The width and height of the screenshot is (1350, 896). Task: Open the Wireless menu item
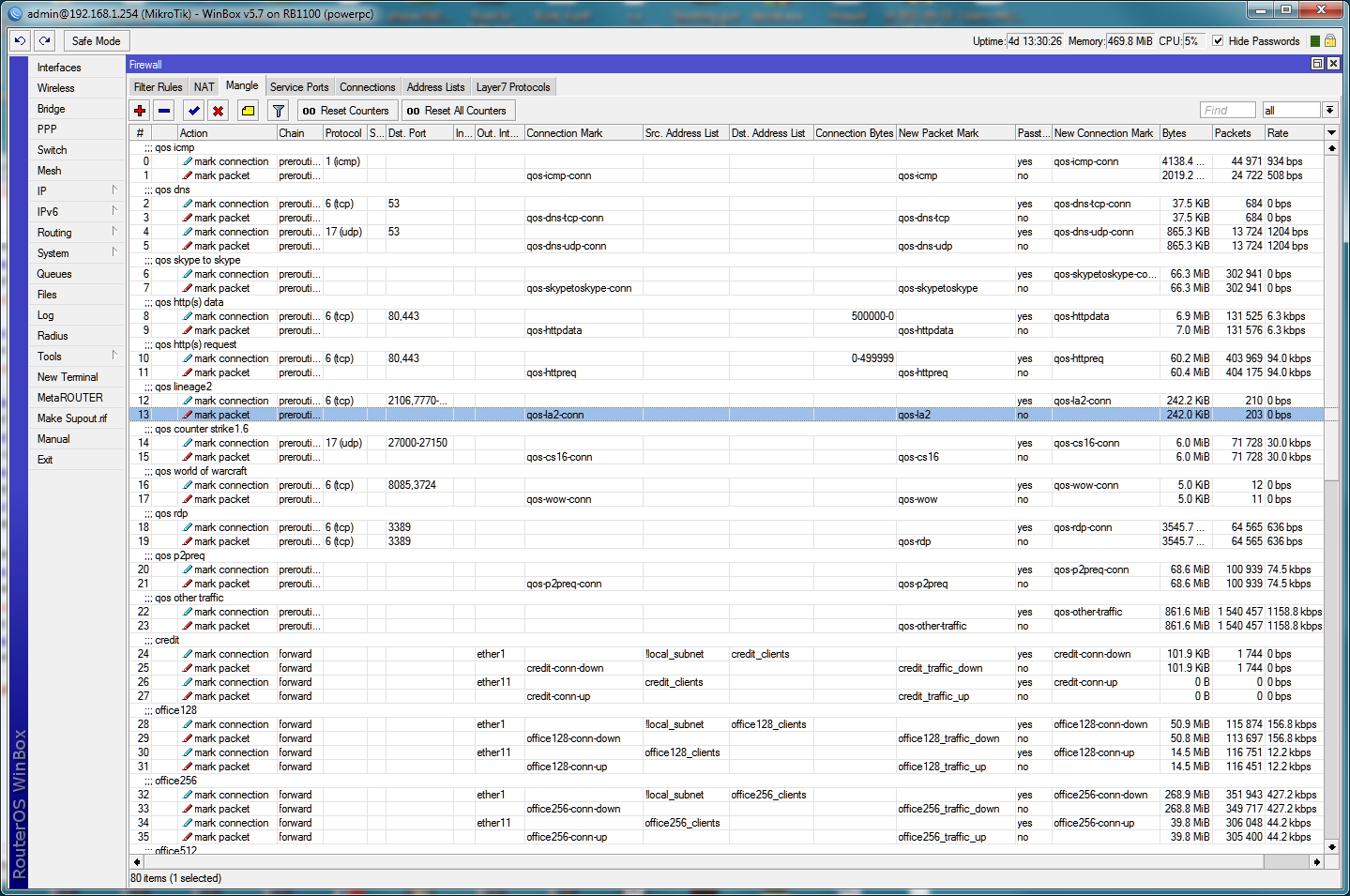[77, 87]
